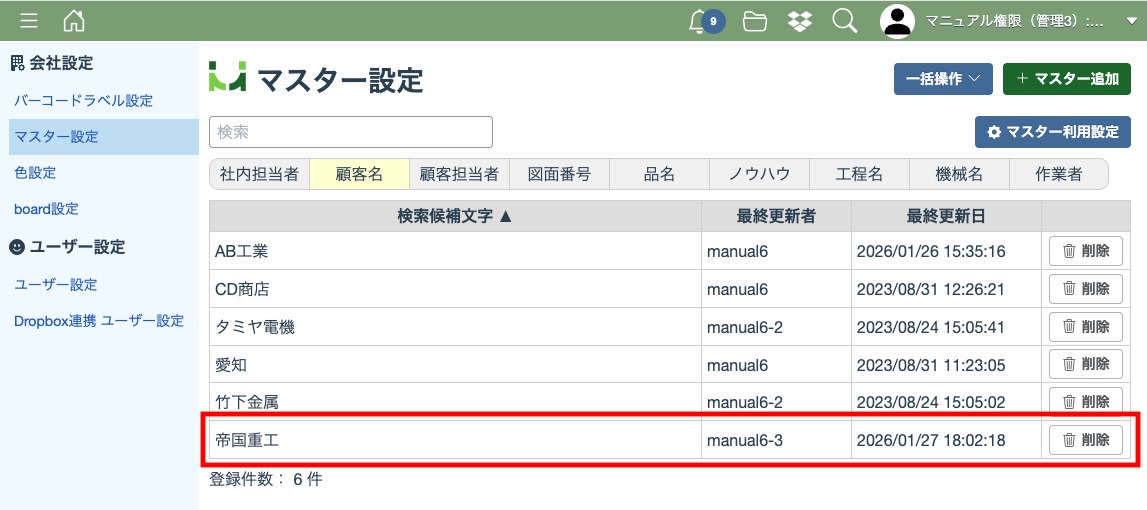1147x510 pixels.
Task: Go to home via house icon
Action: (x=74, y=21)
